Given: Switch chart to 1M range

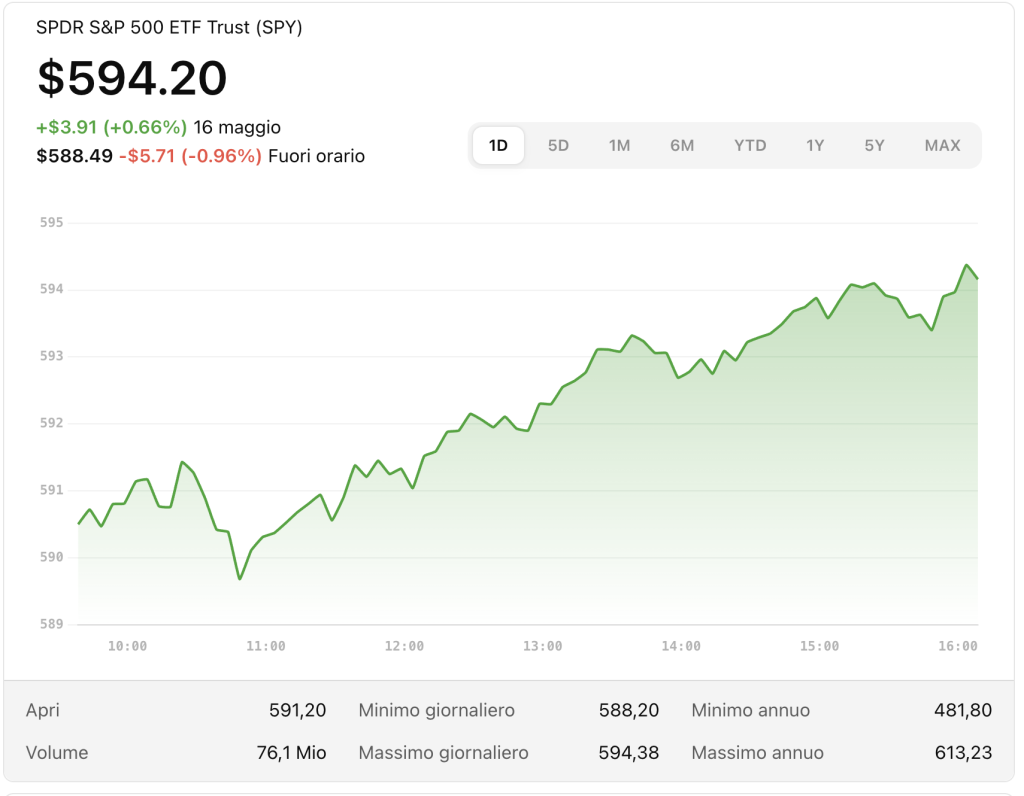Looking at the screenshot, I should pyautogui.click(x=619, y=145).
